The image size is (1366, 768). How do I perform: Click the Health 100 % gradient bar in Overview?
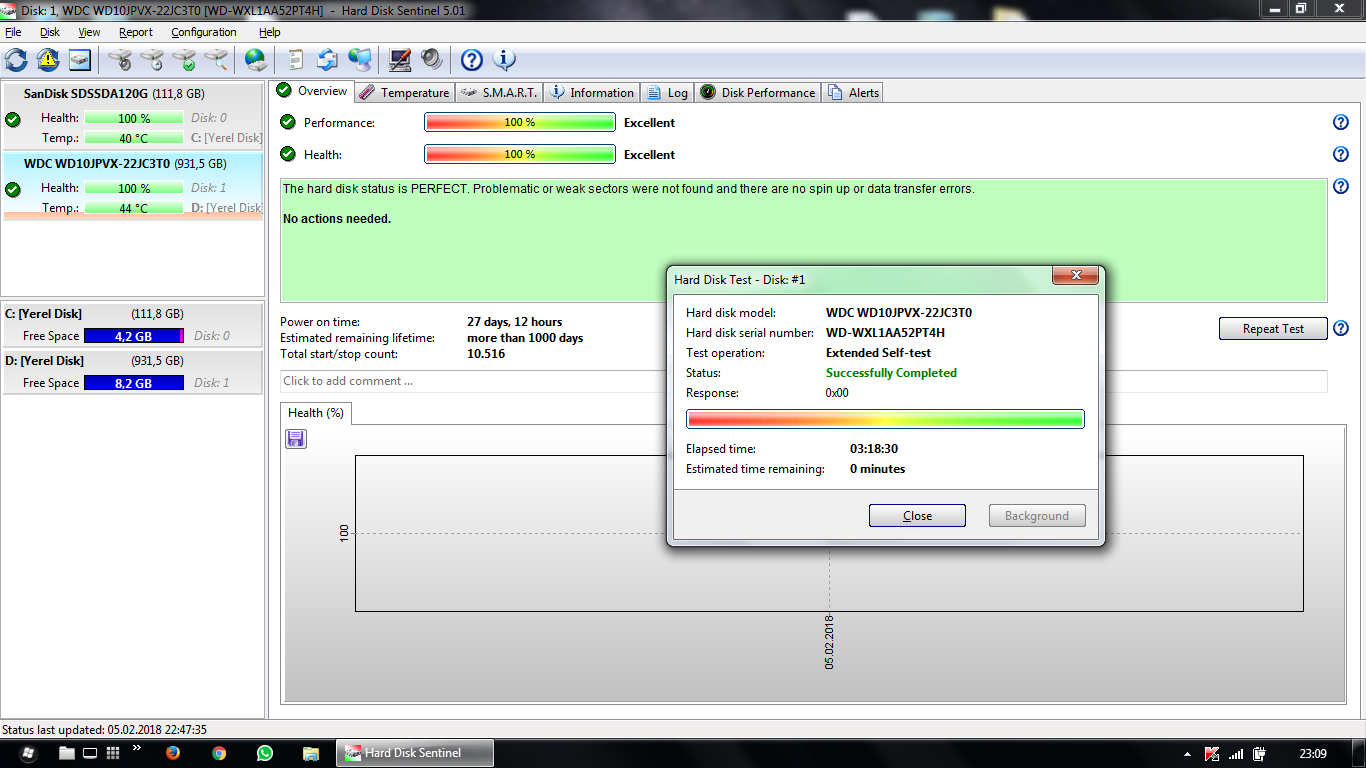[x=520, y=155]
